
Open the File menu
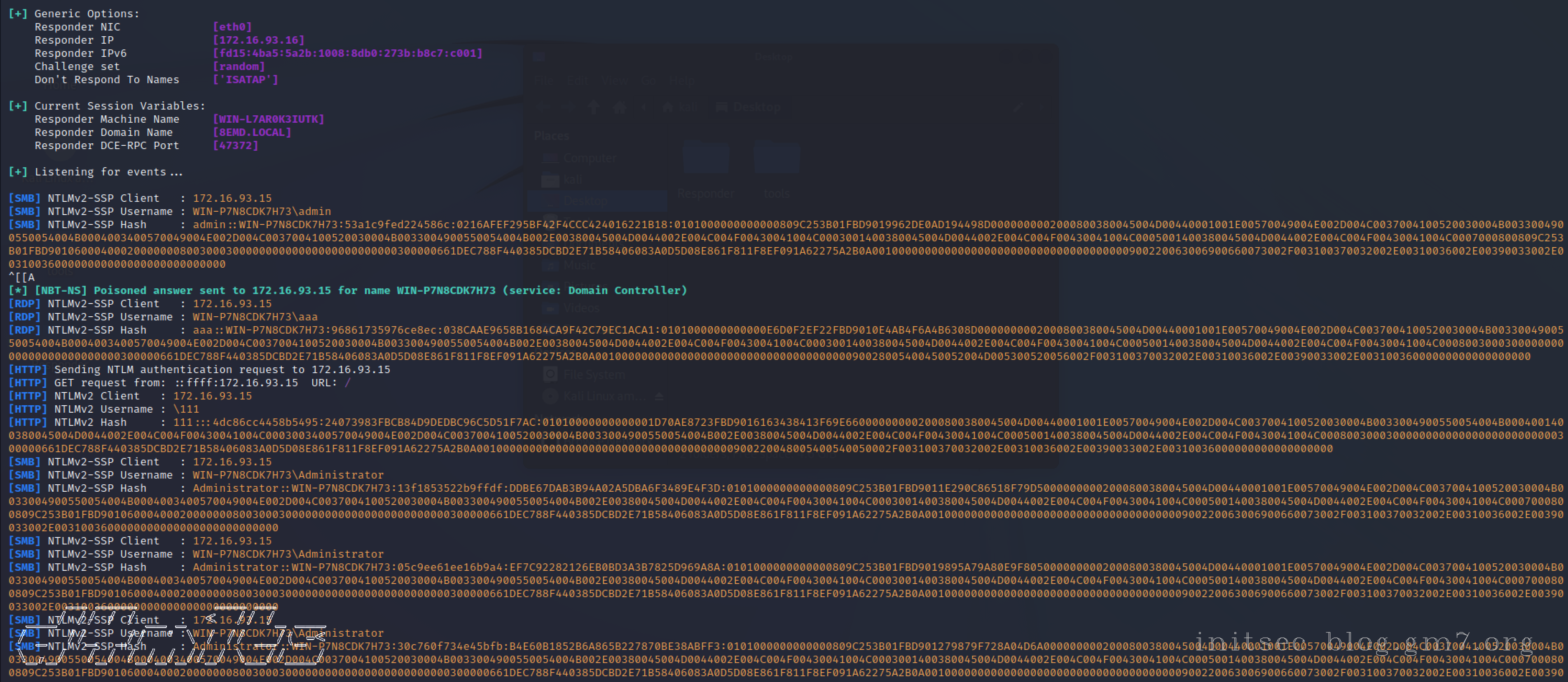tap(544, 81)
